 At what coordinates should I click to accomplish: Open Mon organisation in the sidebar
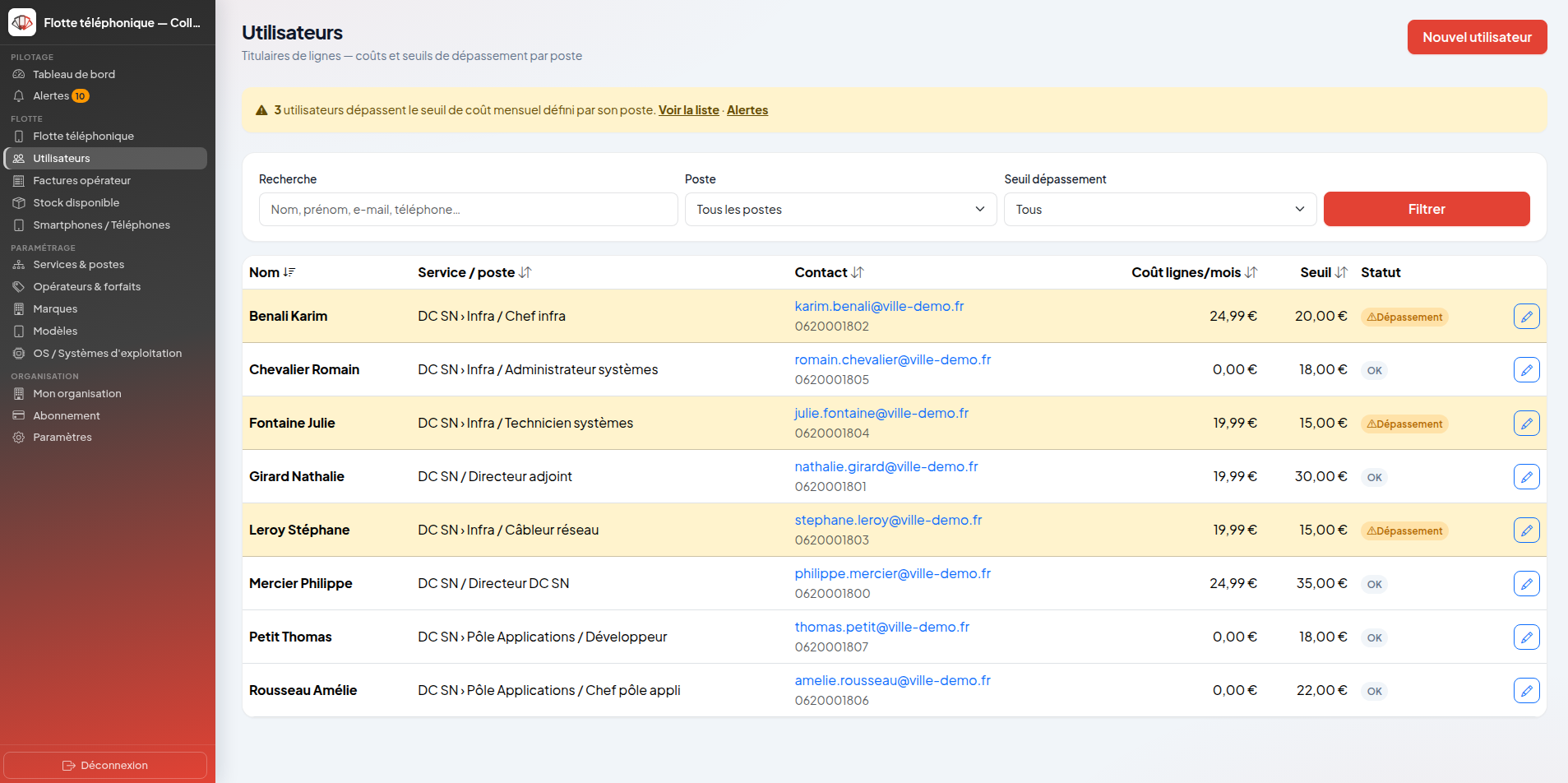click(x=105, y=393)
